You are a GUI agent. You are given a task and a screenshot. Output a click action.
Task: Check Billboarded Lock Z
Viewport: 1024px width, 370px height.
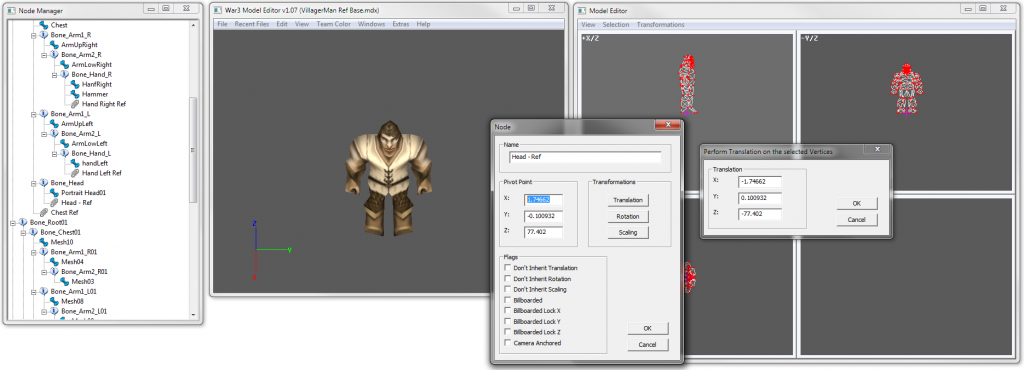(507, 332)
